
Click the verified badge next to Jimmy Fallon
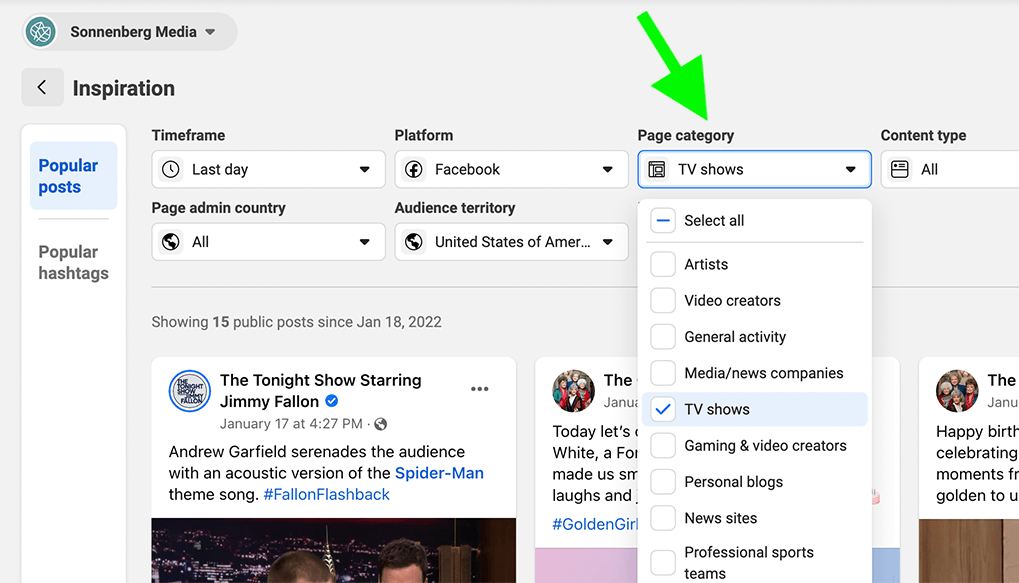pyautogui.click(x=331, y=401)
